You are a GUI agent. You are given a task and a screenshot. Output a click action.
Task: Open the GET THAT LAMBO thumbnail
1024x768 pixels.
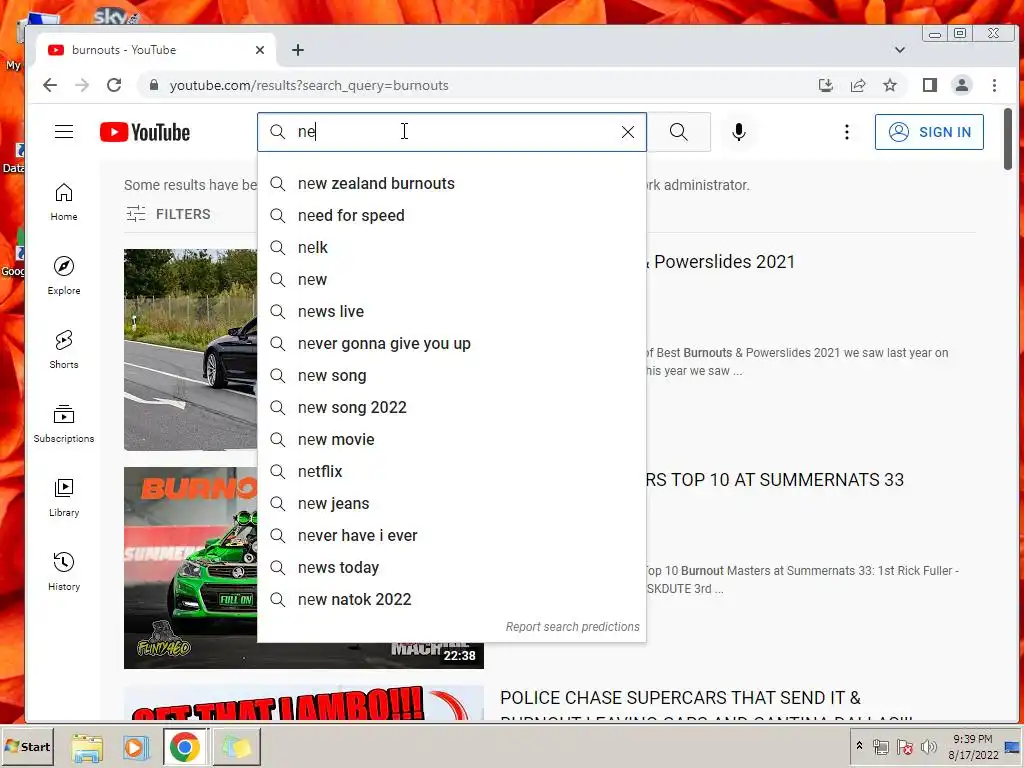tap(304, 703)
